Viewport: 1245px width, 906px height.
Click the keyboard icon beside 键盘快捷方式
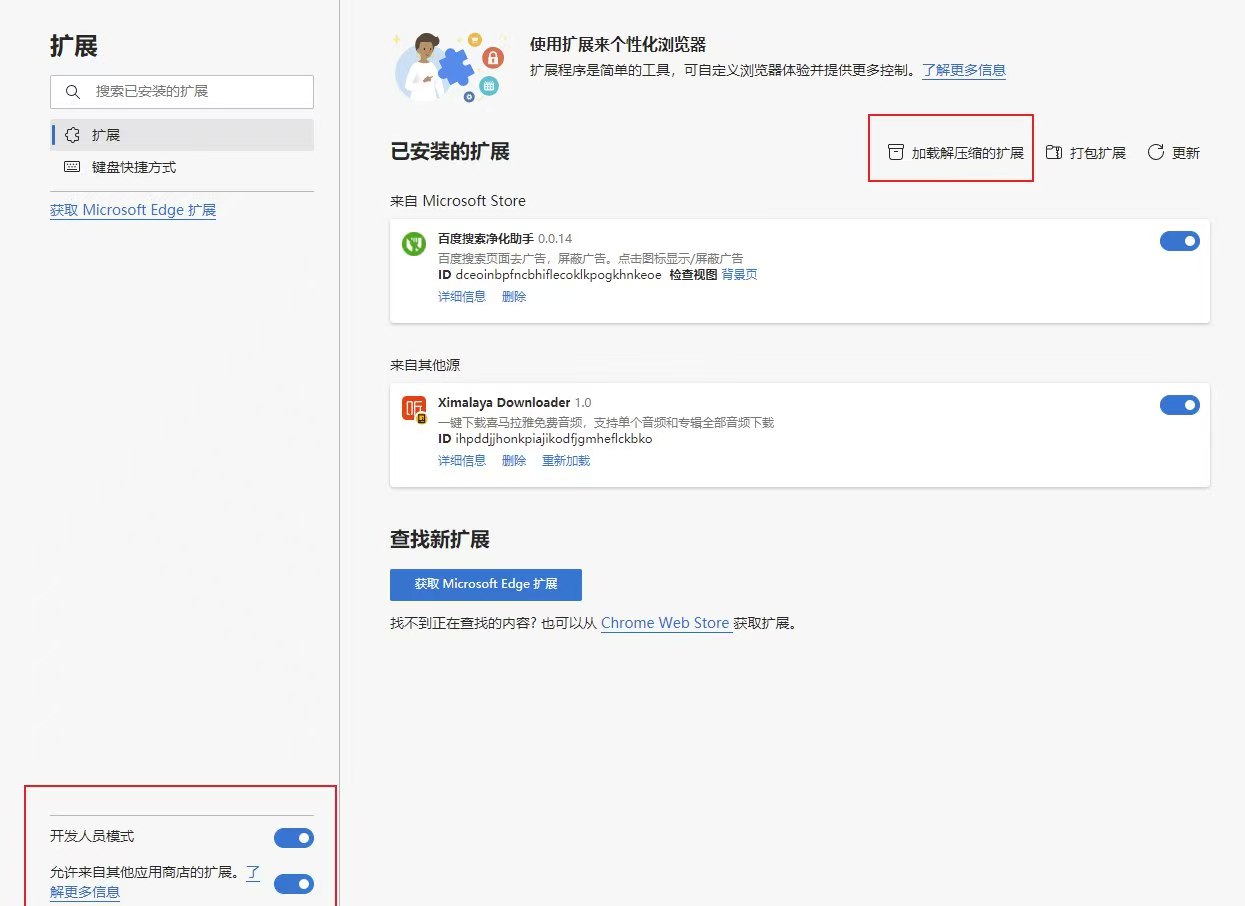pos(72,167)
